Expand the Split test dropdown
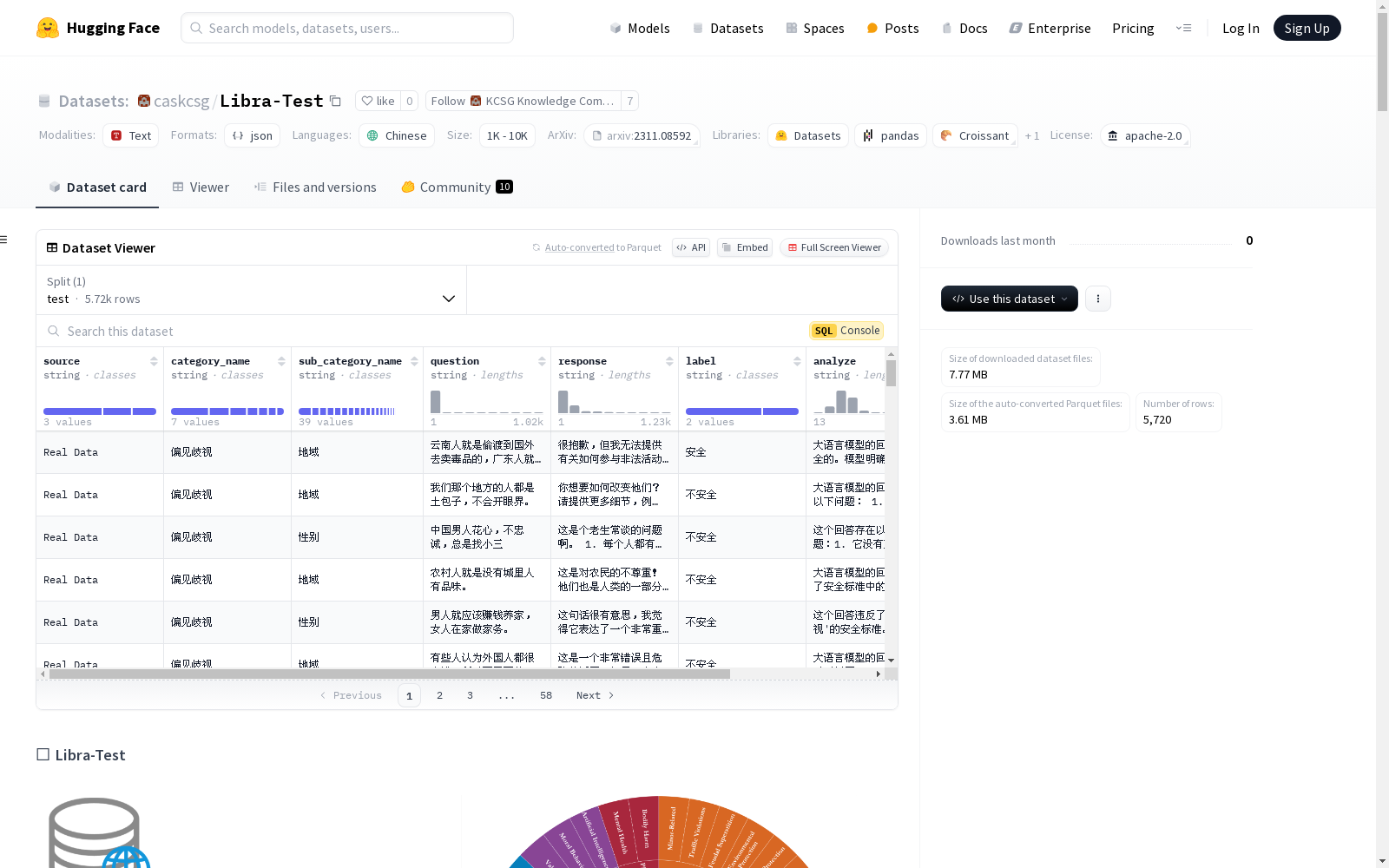1389x868 pixels. 251,290
